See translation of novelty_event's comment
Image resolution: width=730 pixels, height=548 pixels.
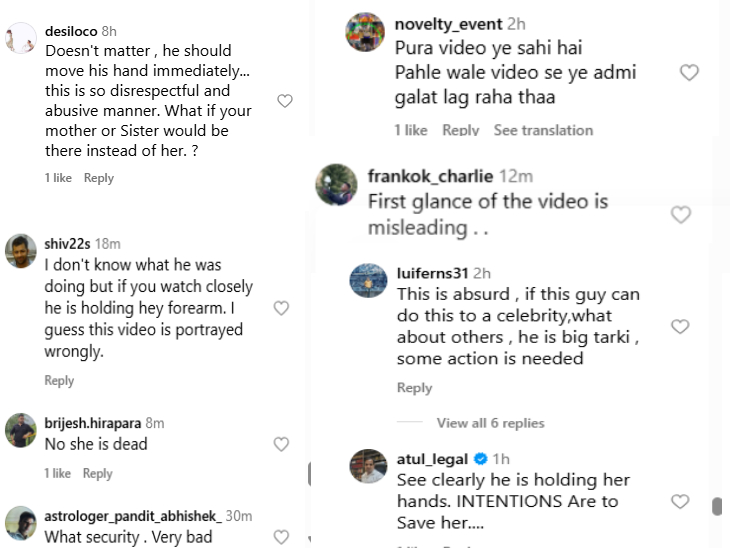pos(543,130)
